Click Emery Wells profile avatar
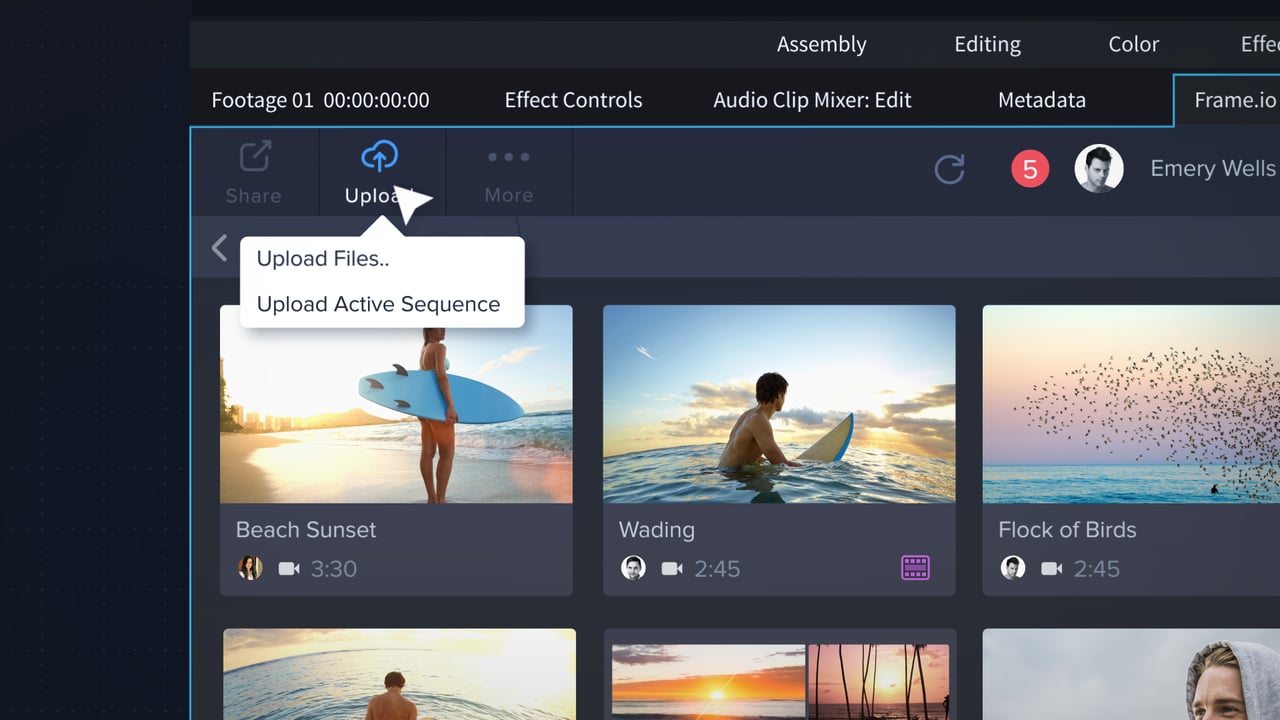This screenshot has height=720, width=1280. click(x=1099, y=168)
